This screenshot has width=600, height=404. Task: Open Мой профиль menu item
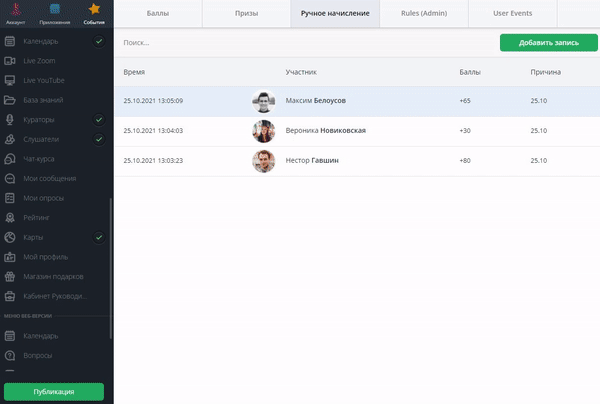coord(46,257)
